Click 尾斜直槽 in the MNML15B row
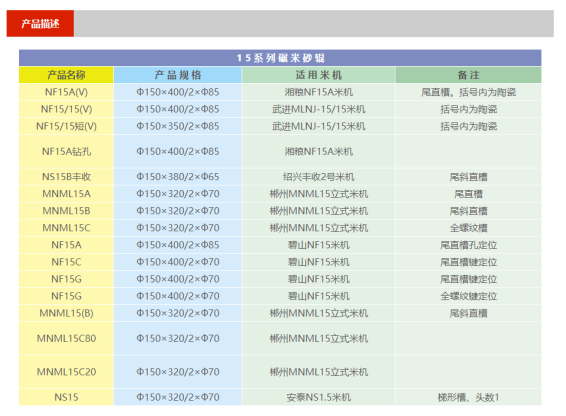The width and height of the screenshot is (566, 416). click(469, 211)
